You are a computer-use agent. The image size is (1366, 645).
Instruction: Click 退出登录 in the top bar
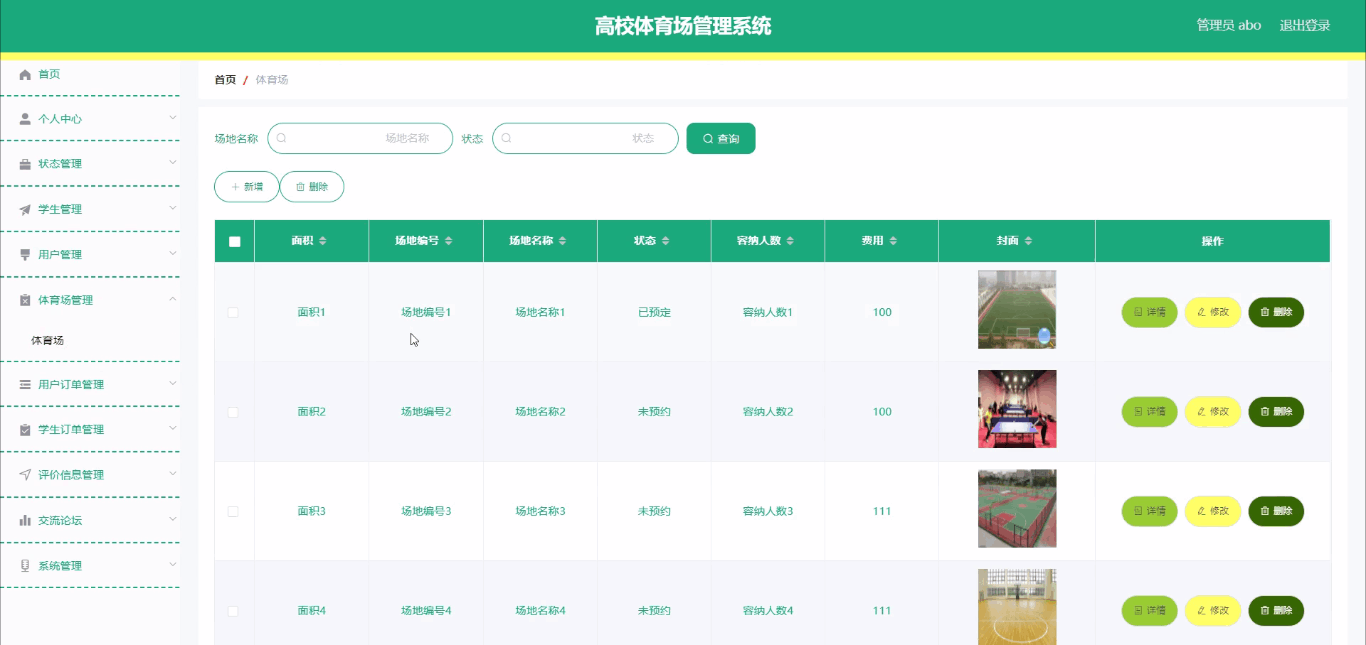[1304, 25]
